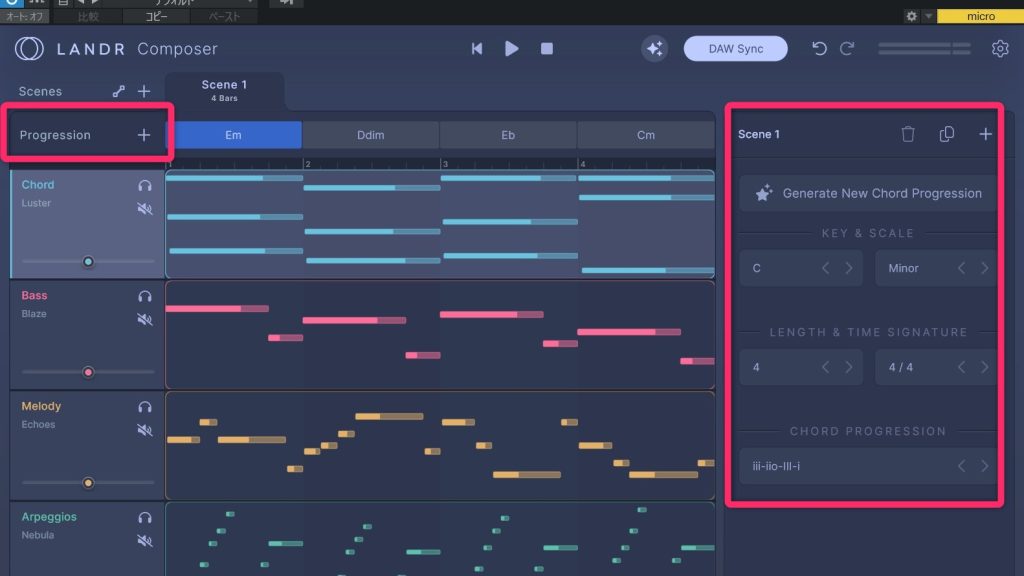1024x576 pixels.
Task: Click the undo arrow icon
Action: (820, 48)
